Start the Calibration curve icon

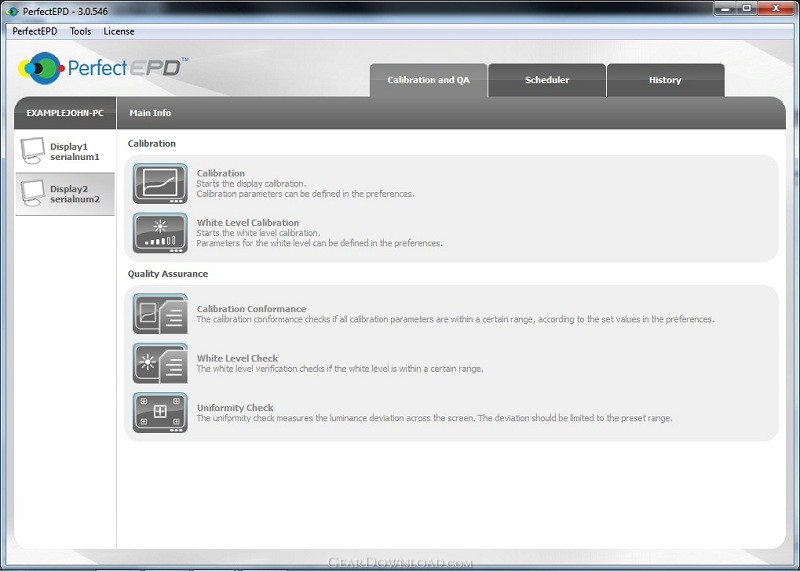click(160, 184)
